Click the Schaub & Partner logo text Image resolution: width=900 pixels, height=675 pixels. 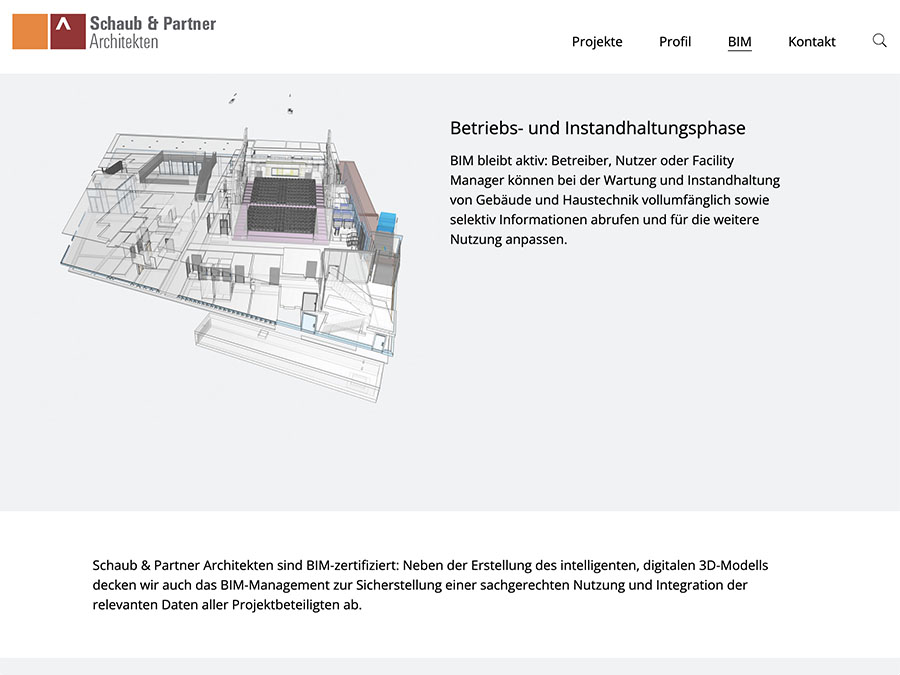pos(152,23)
